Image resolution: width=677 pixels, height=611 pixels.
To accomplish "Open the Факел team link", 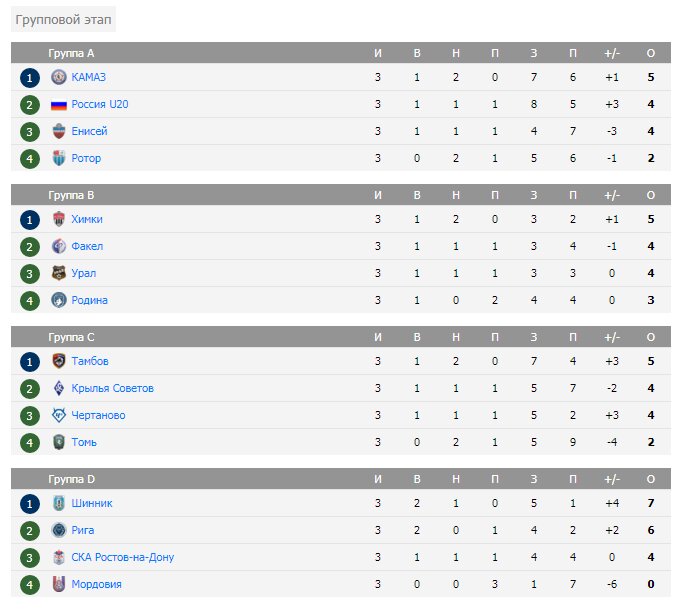I will (87, 247).
